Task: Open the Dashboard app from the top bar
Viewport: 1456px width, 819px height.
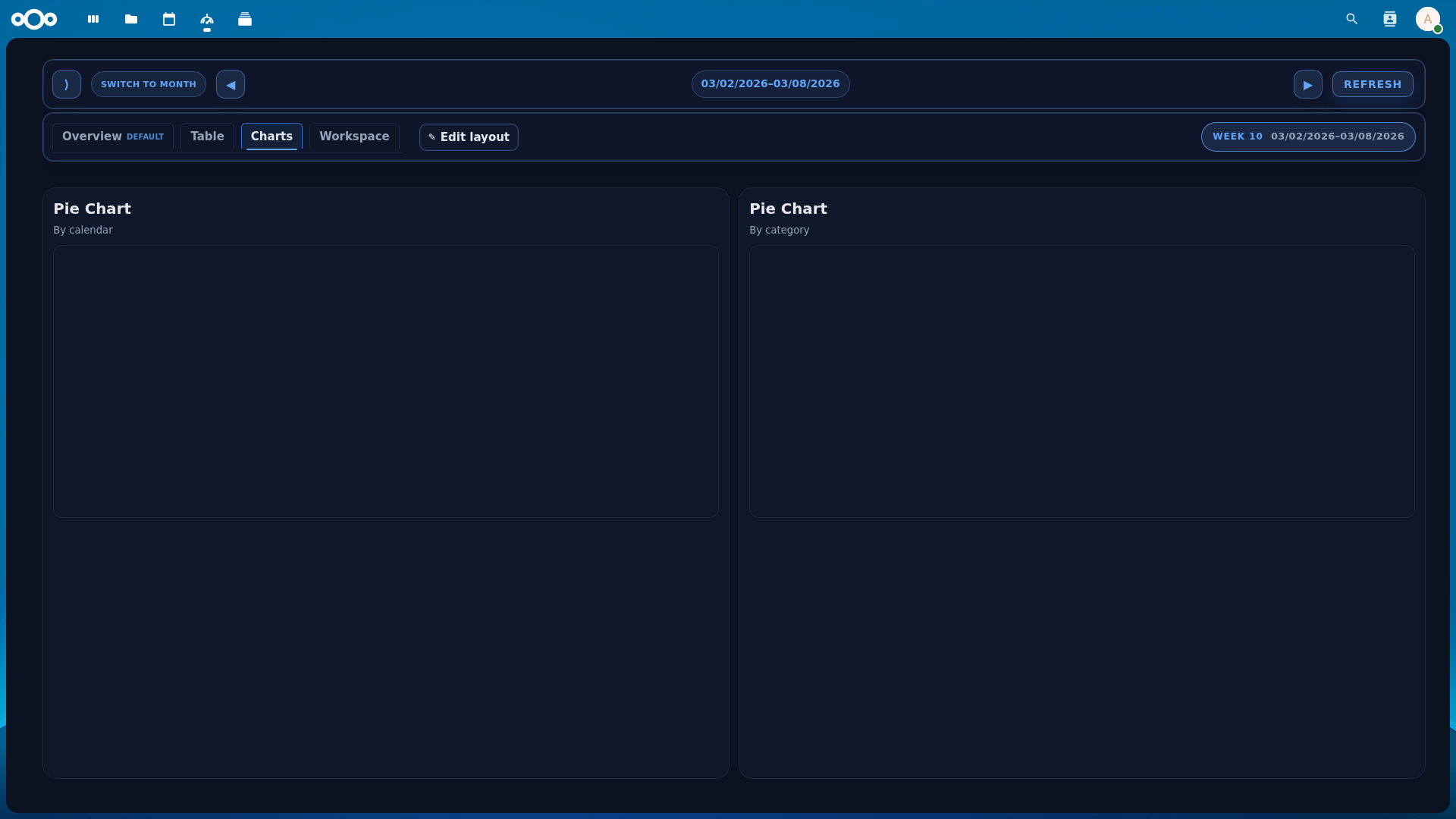Action: click(93, 19)
